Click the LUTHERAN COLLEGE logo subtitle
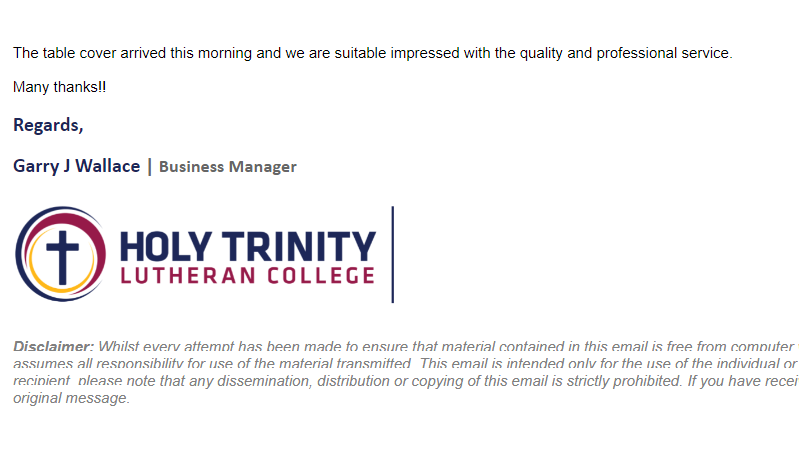 pos(248,276)
